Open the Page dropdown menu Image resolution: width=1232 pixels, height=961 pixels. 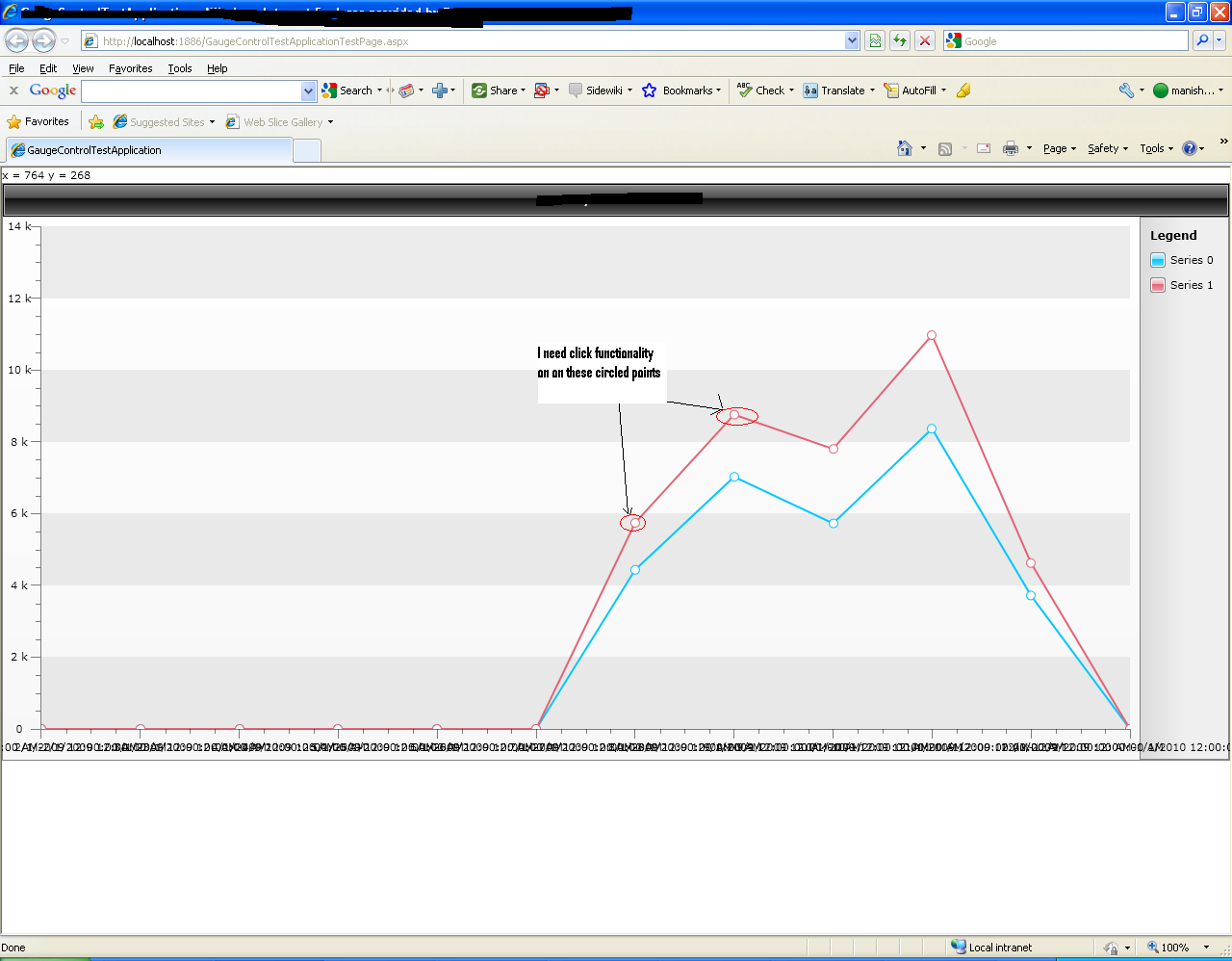point(1060,148)
